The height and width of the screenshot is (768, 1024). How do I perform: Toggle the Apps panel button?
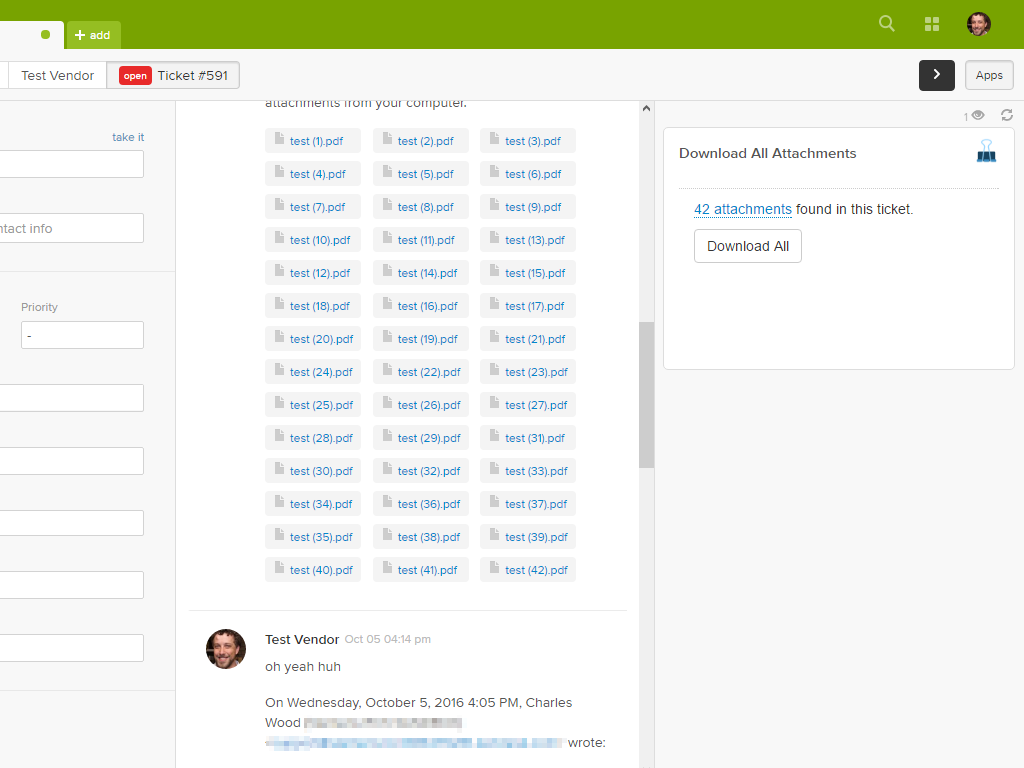coord(989,75)
